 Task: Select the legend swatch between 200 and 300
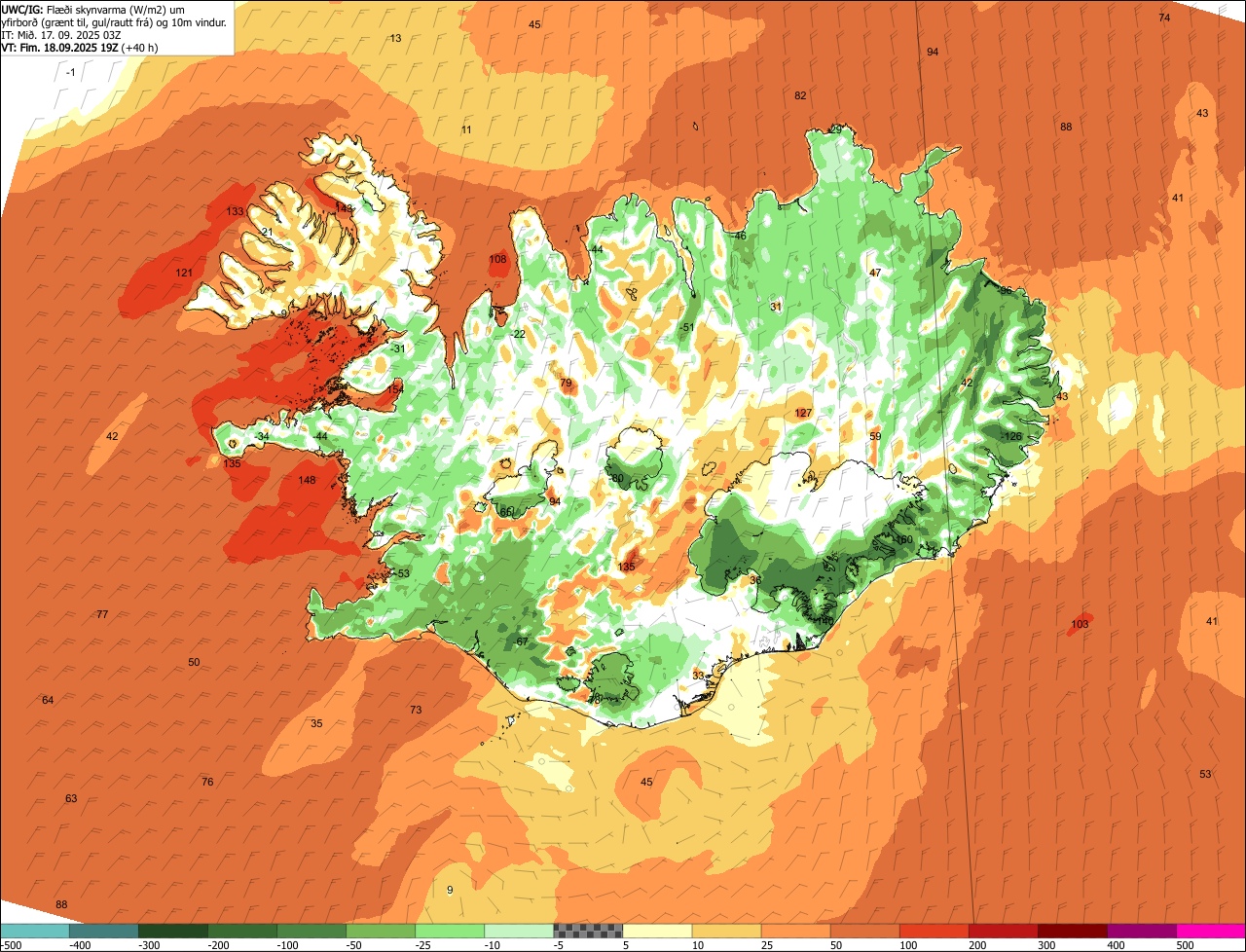click(1003, 931)
